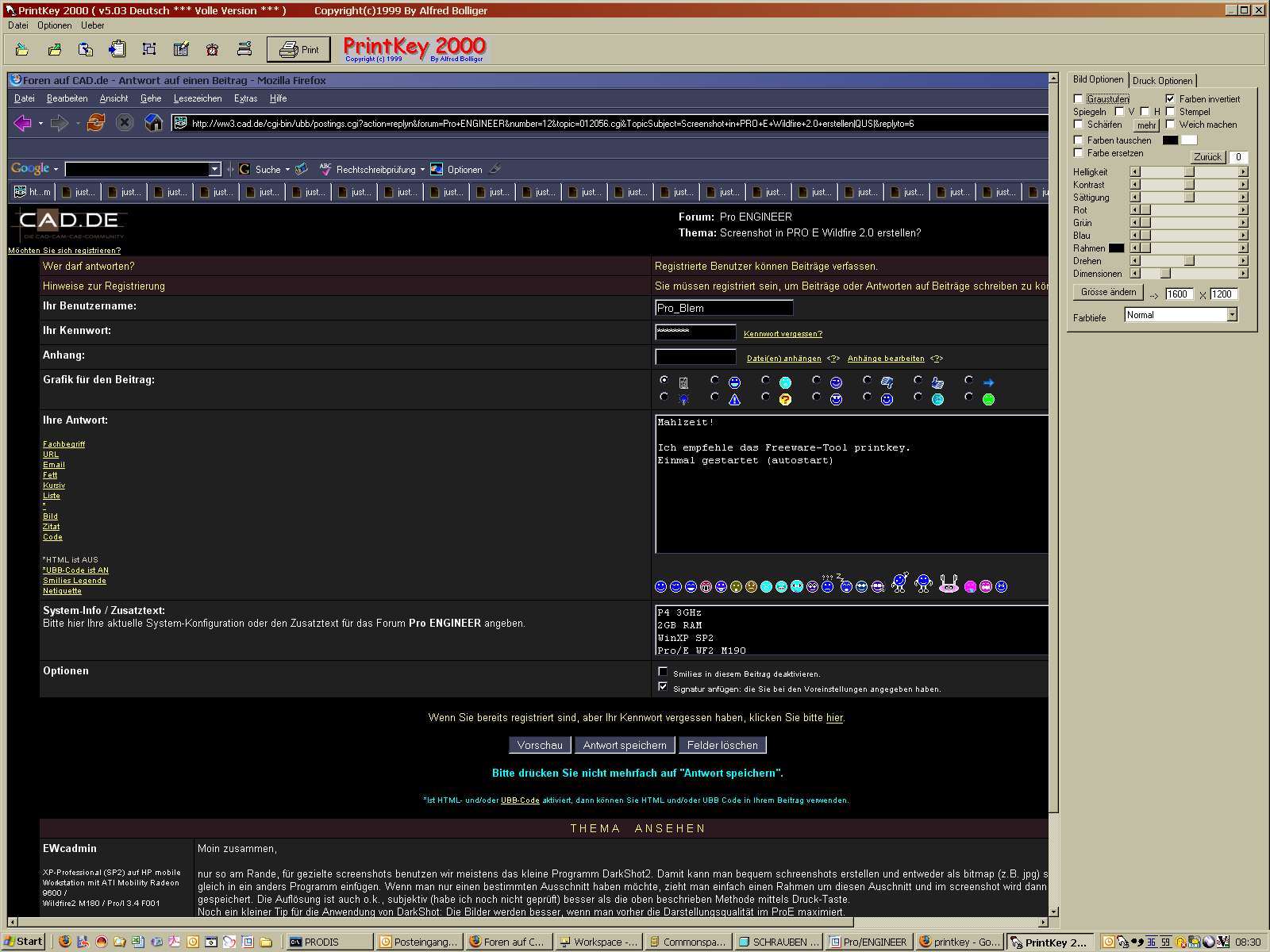Open the PRODIS taskbar window

329,942
